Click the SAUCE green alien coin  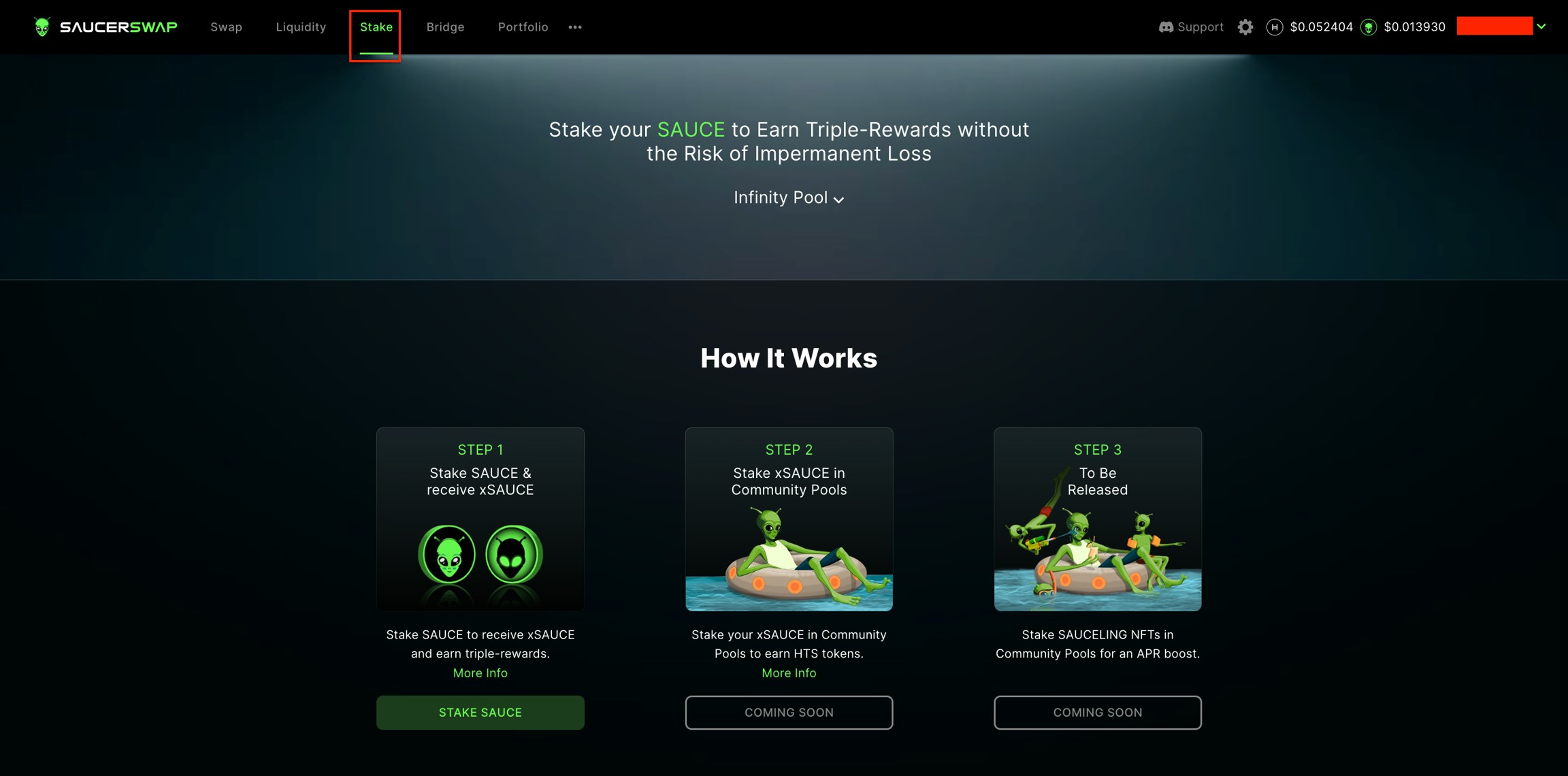click(447, 554)
